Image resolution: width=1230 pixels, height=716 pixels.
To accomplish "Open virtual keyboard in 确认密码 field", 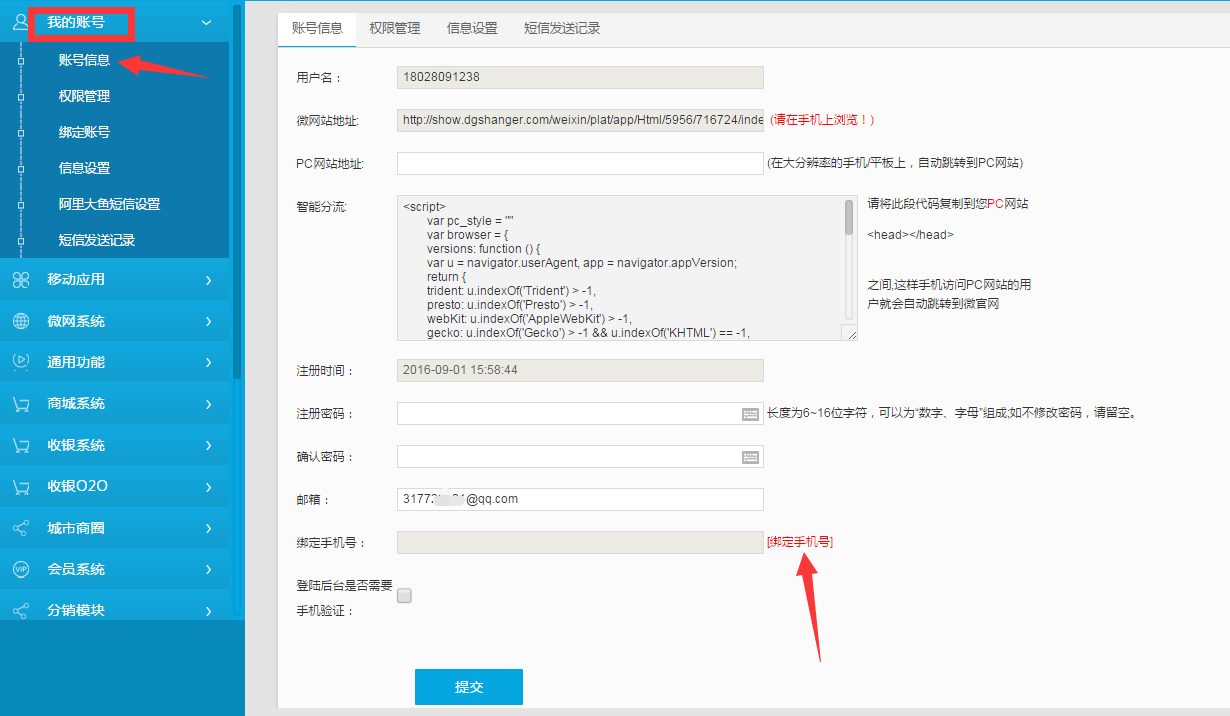I will click(750, 457).
